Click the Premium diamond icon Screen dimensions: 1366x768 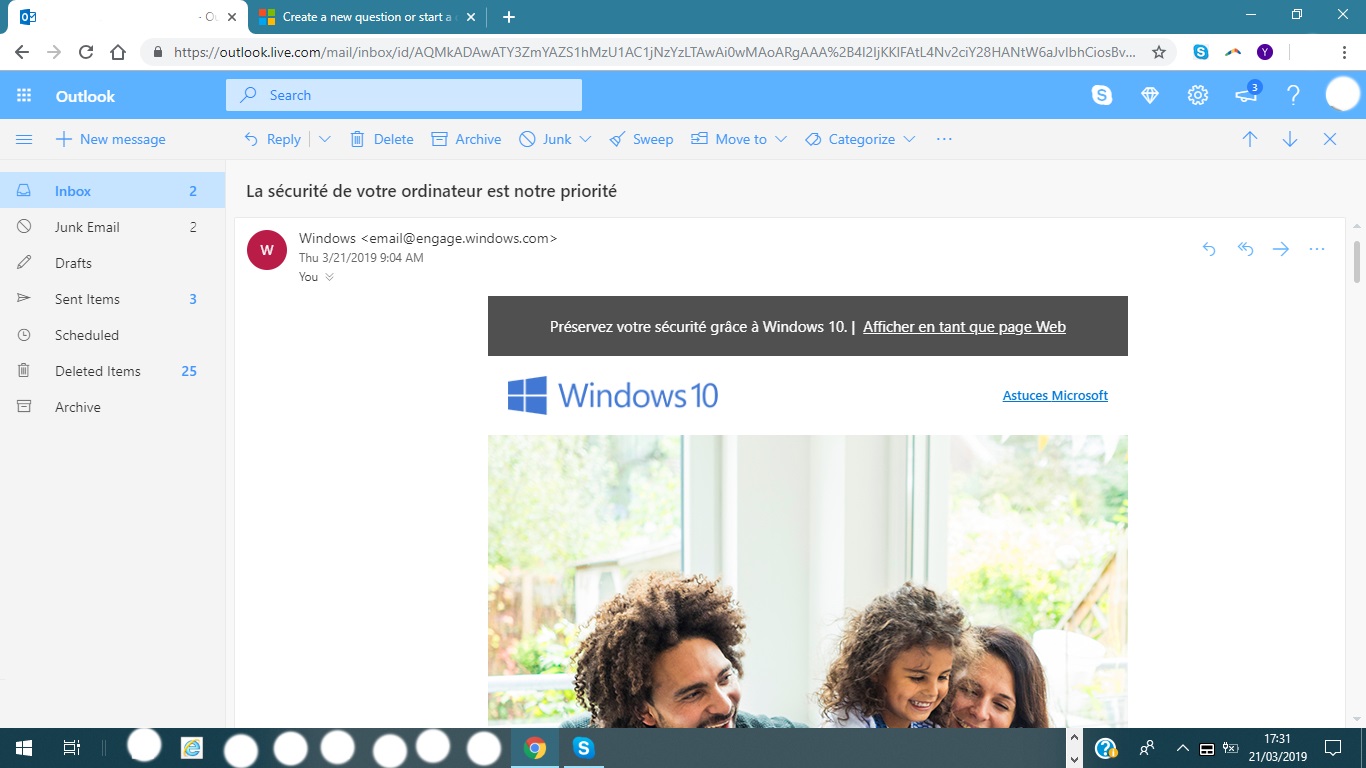pyautogui.click(x=1150, y=95)
